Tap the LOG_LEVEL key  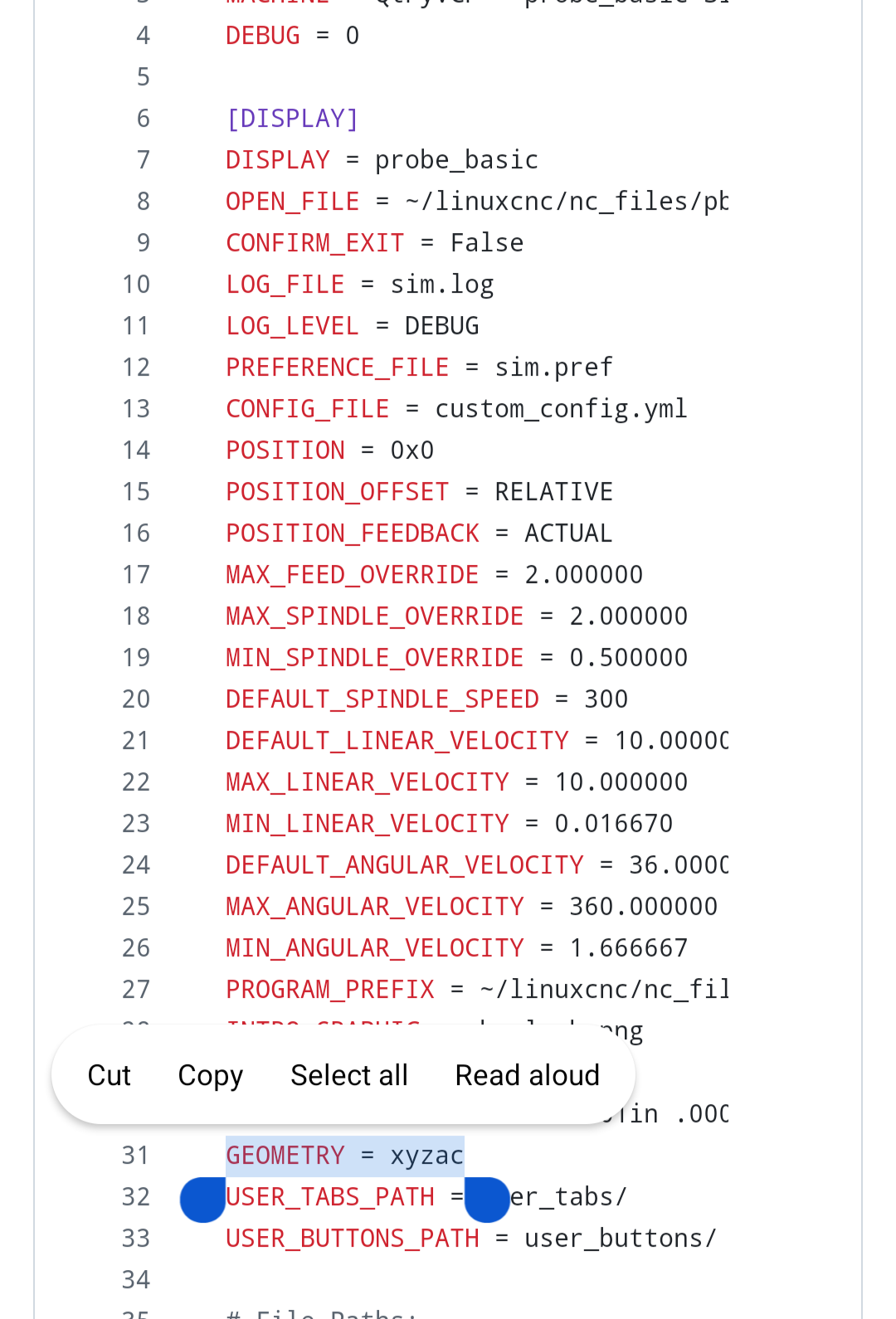tap(292, 326)
